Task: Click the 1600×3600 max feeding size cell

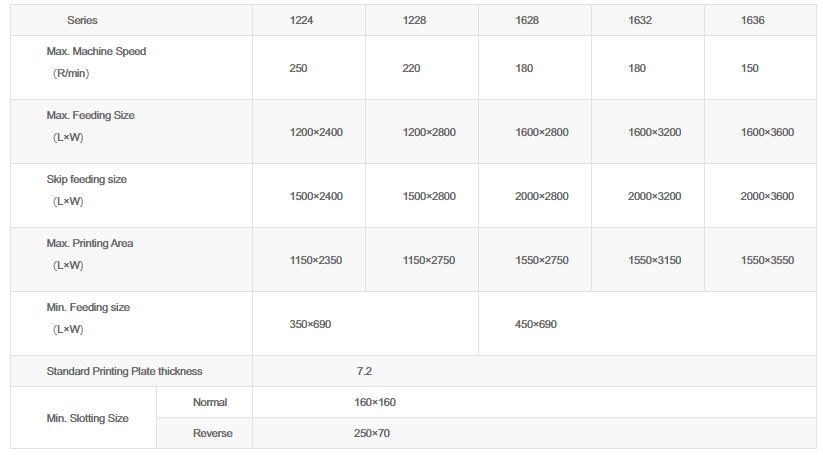Action: point(767,132)
